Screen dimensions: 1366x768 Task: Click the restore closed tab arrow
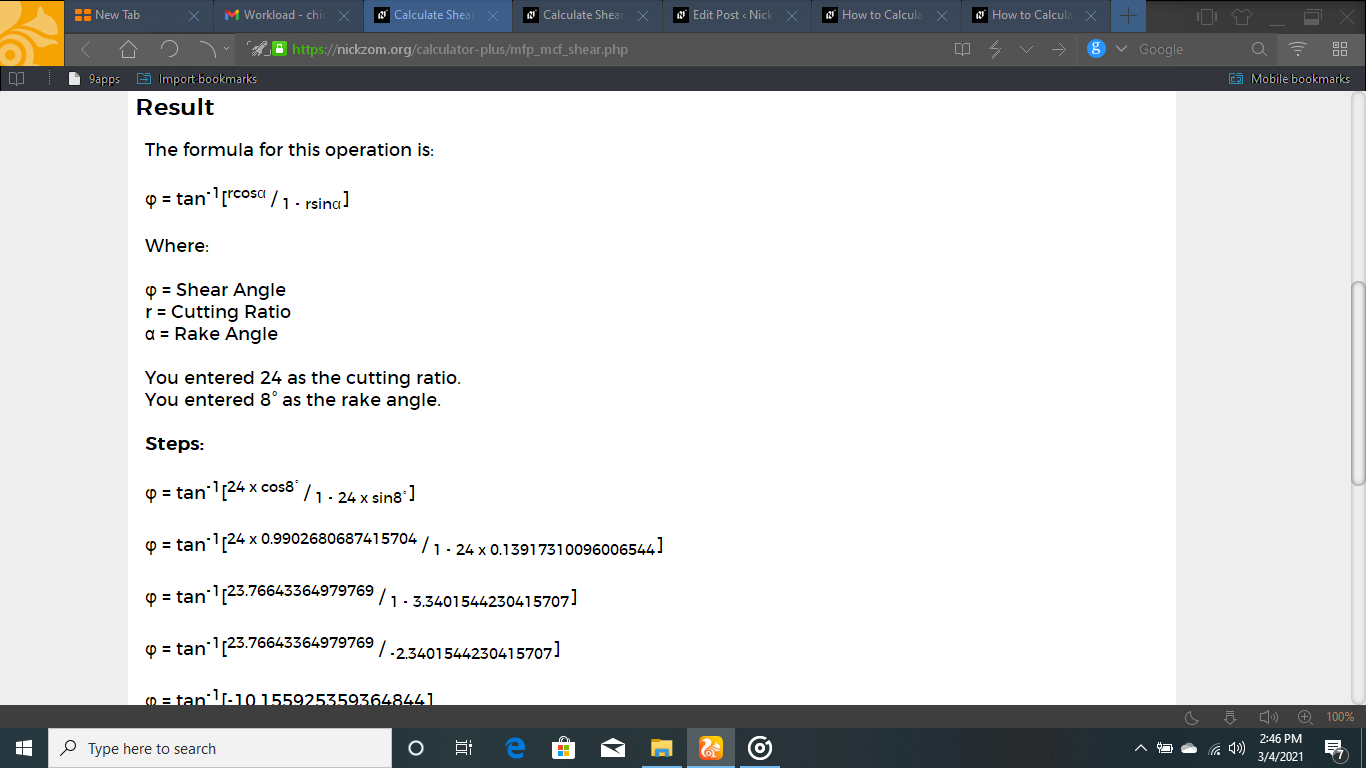point(206,48)
